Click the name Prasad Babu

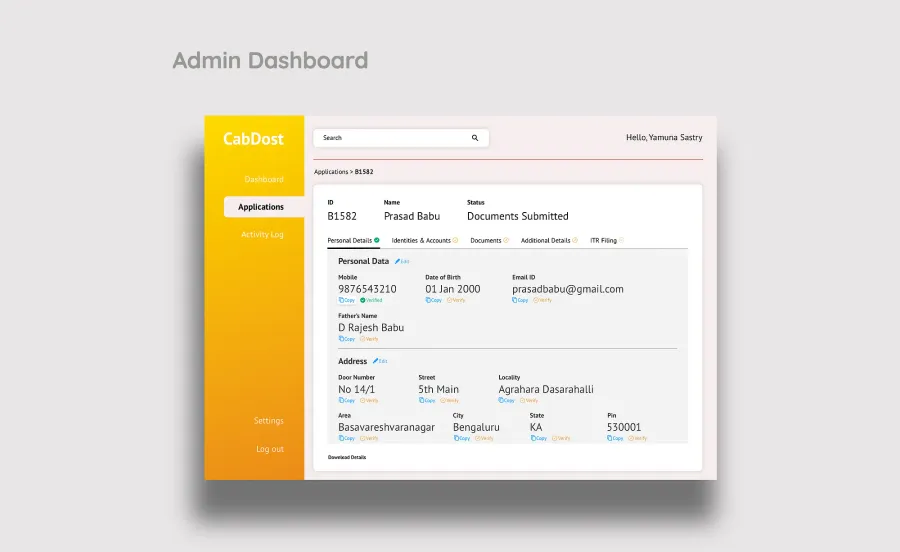412,216
